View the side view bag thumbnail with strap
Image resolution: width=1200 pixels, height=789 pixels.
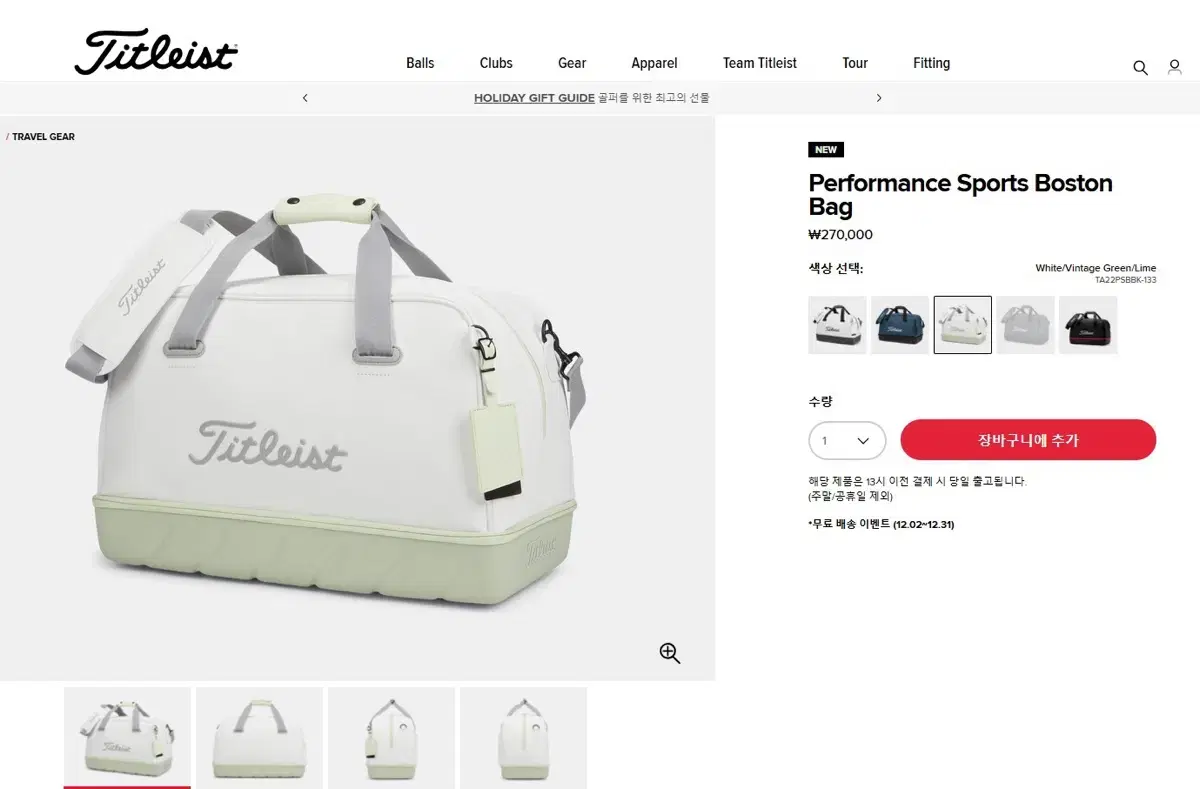(391, 738)
